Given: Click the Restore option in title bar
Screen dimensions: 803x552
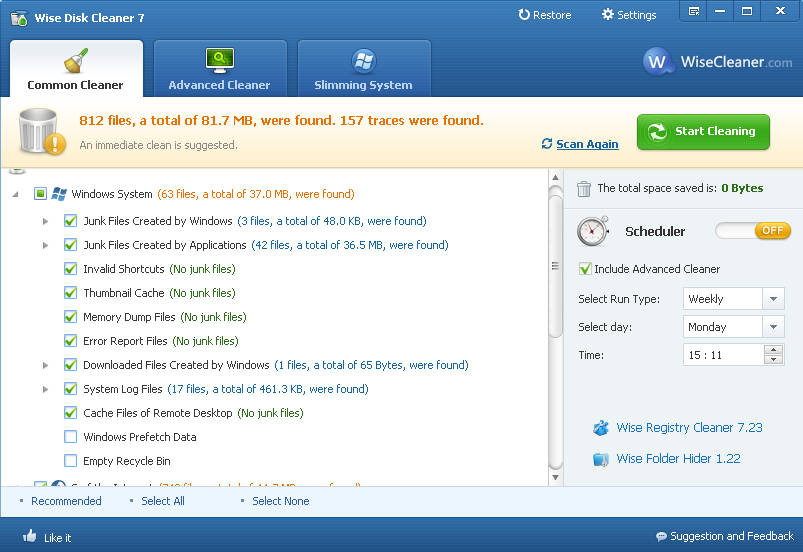Looking at the screenshot, I should point(544,15).
